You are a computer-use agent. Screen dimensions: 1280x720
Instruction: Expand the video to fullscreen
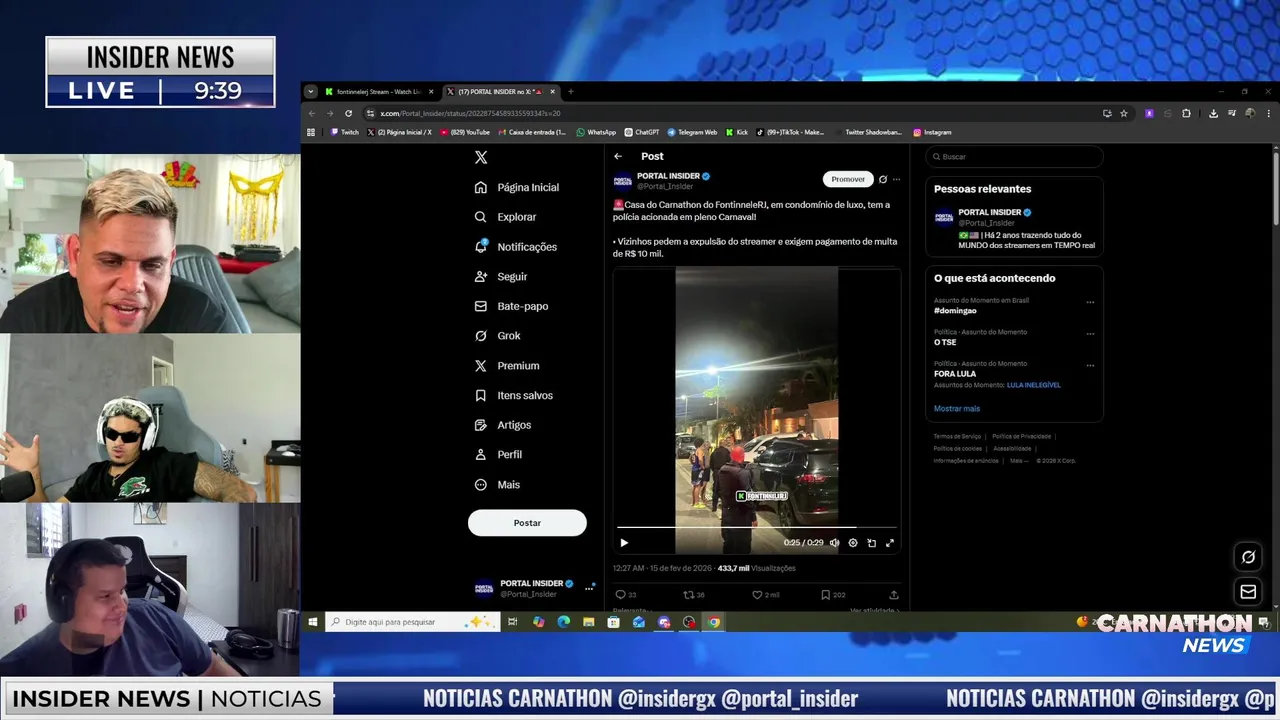890,543
